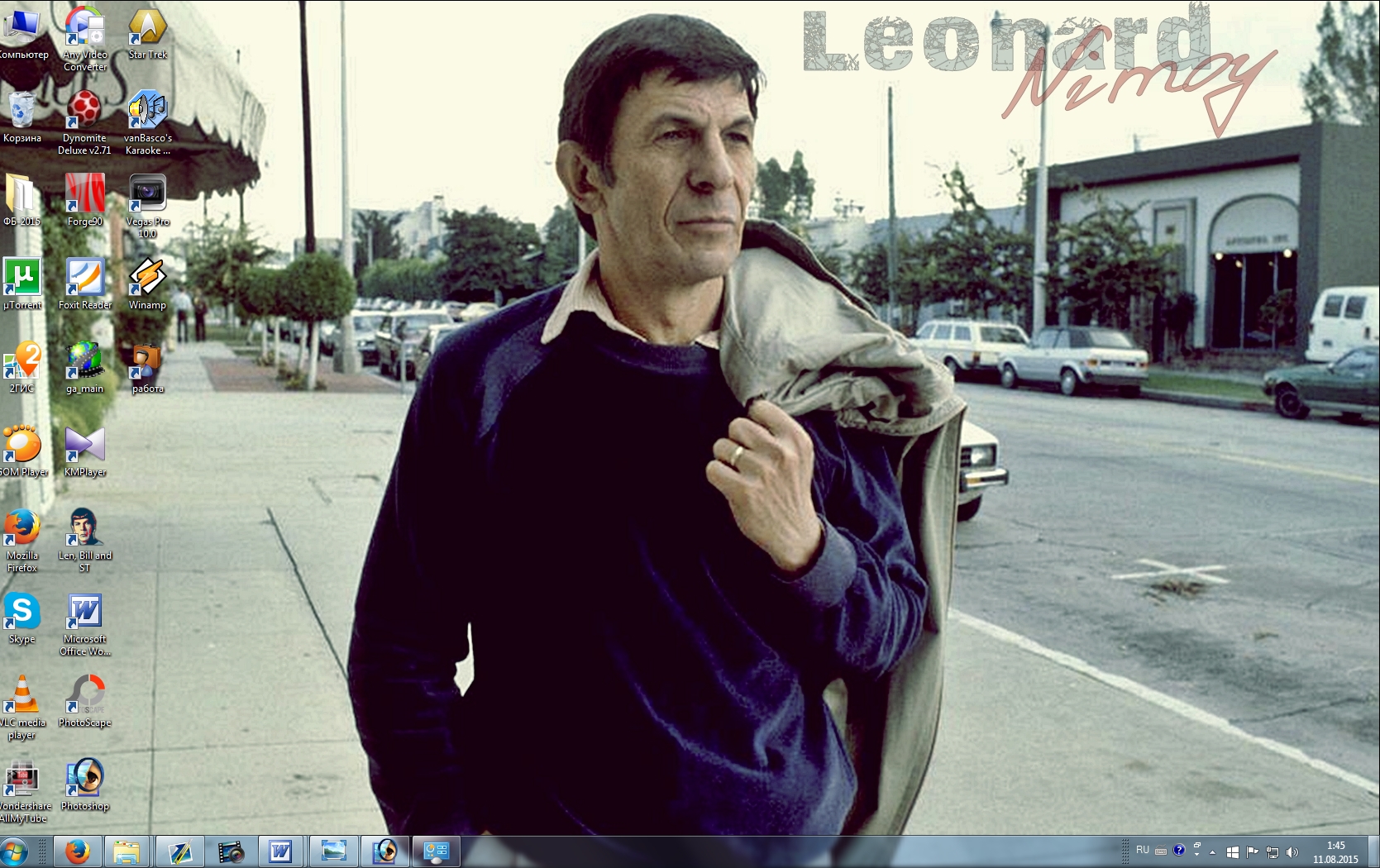This screenshot has width=1380, height=868.
Task: Select the Foxit Reader shortcut
Action: point(85,284)
